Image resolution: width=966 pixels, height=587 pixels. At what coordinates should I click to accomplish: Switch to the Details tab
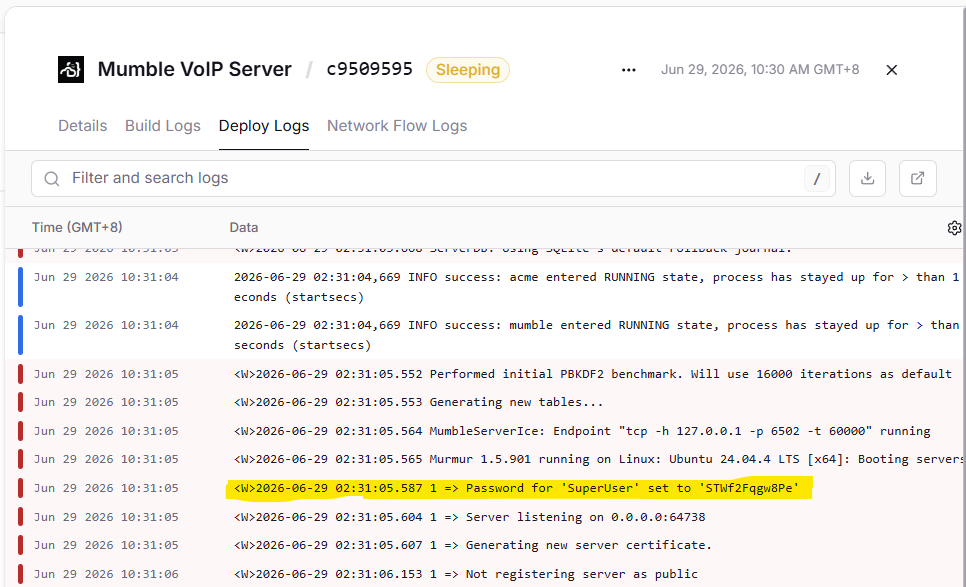click(83, 126)
